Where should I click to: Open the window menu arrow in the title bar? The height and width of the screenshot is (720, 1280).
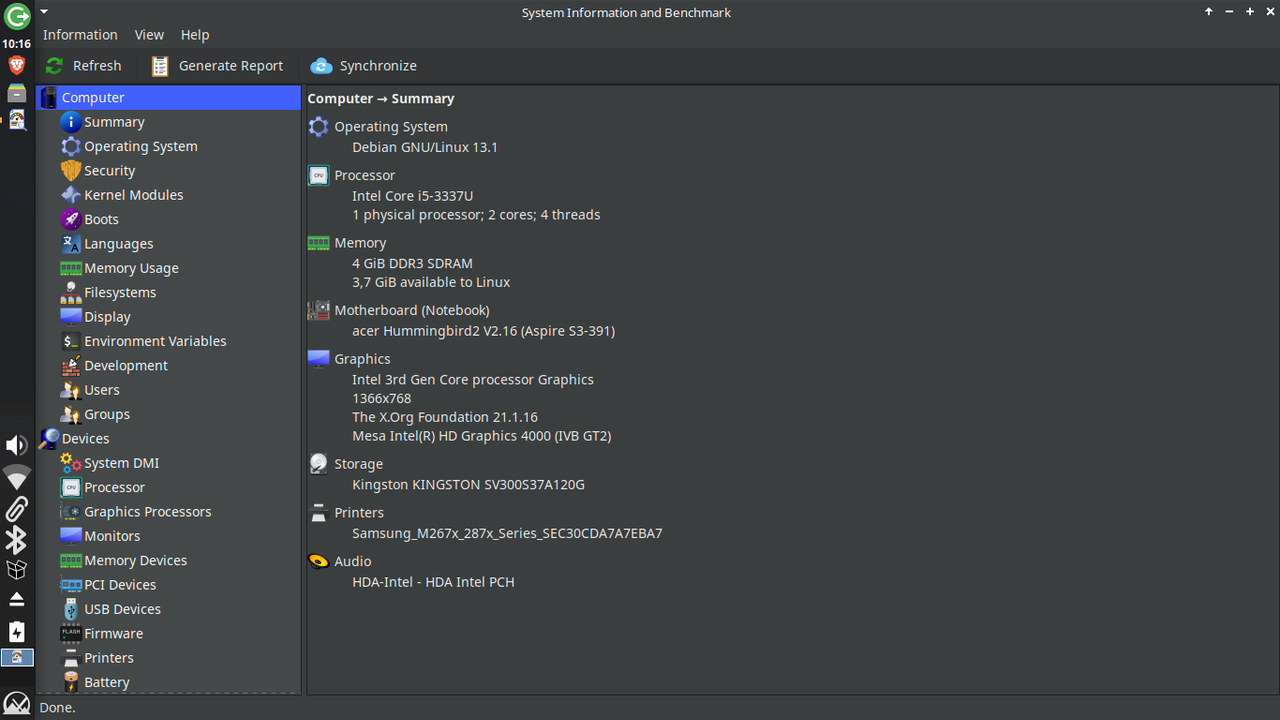coord(44,12)
